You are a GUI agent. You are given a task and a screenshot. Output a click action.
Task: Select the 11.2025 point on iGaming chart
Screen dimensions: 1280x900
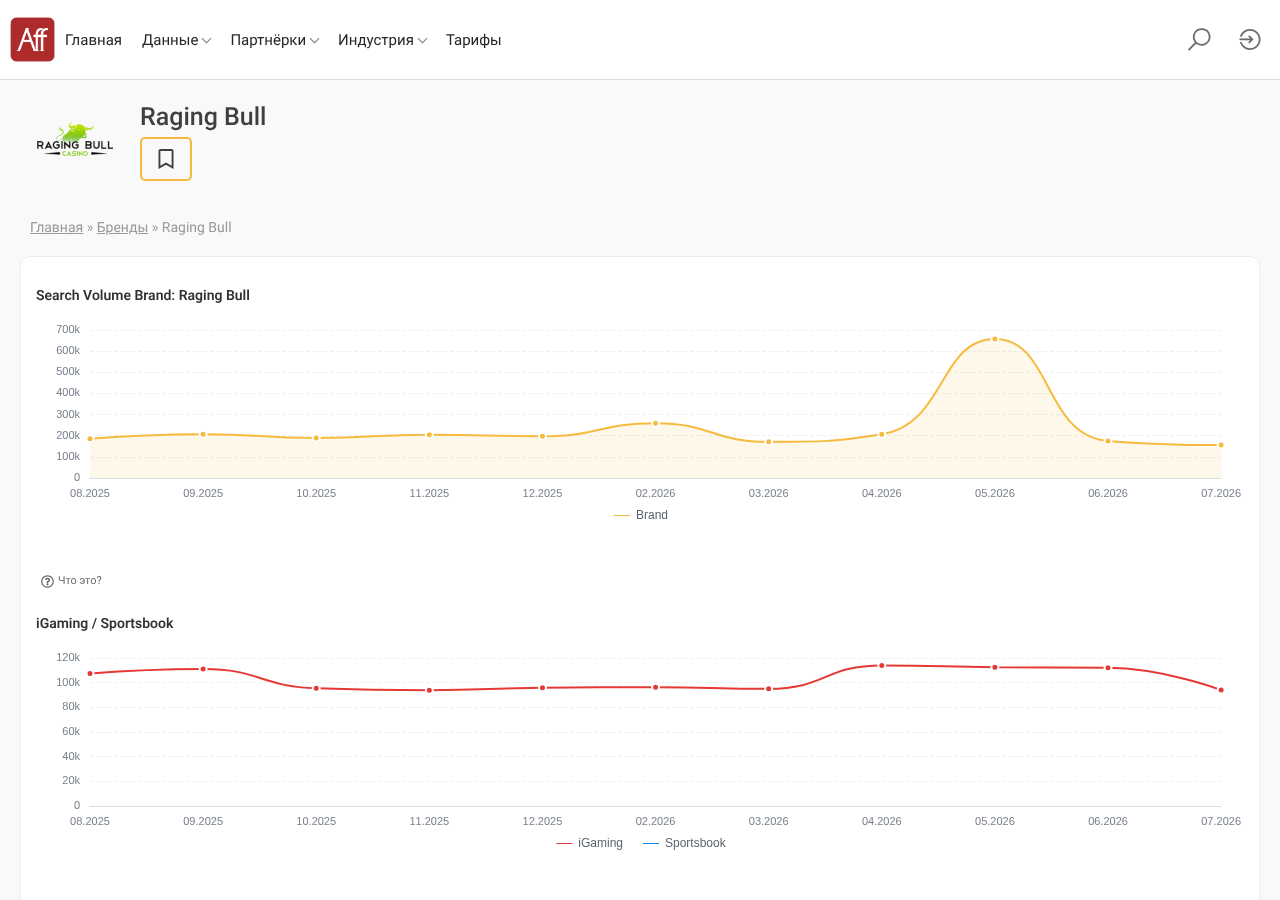pos(429,690)
